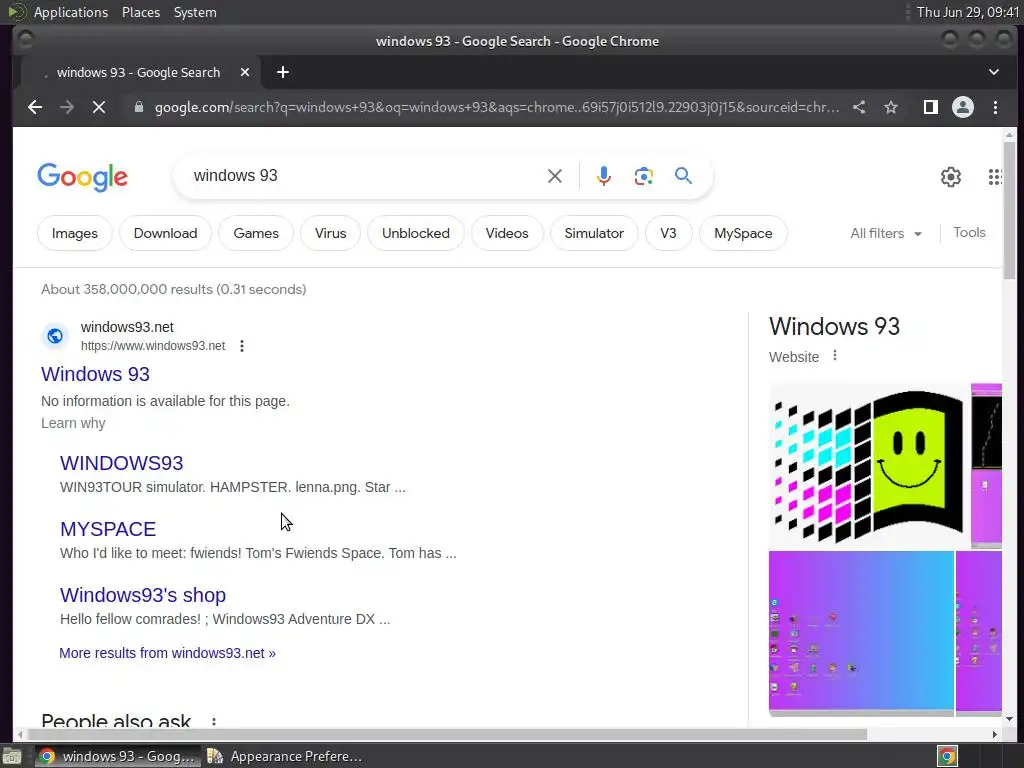Click the Chrome address bar URL

pos(496,107)
